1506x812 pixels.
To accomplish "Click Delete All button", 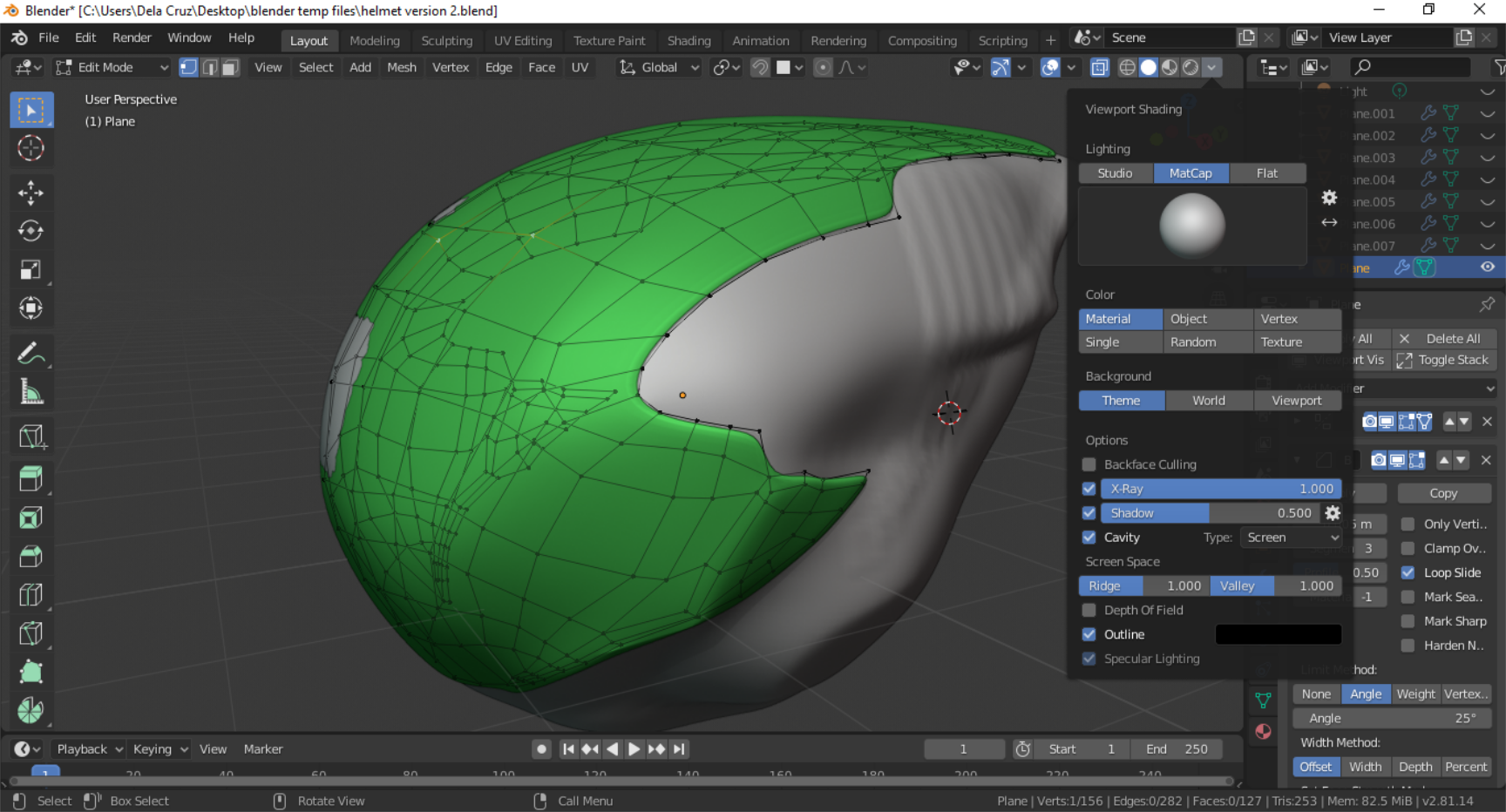I will (1443, 339).
